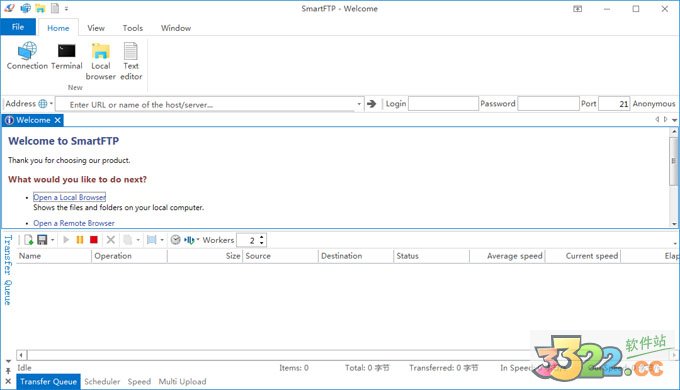Image resolution: width=680 pixels, height=390 pixels.
Task: Sort queue by Destination column header
Action: click(x=356, y=256)
